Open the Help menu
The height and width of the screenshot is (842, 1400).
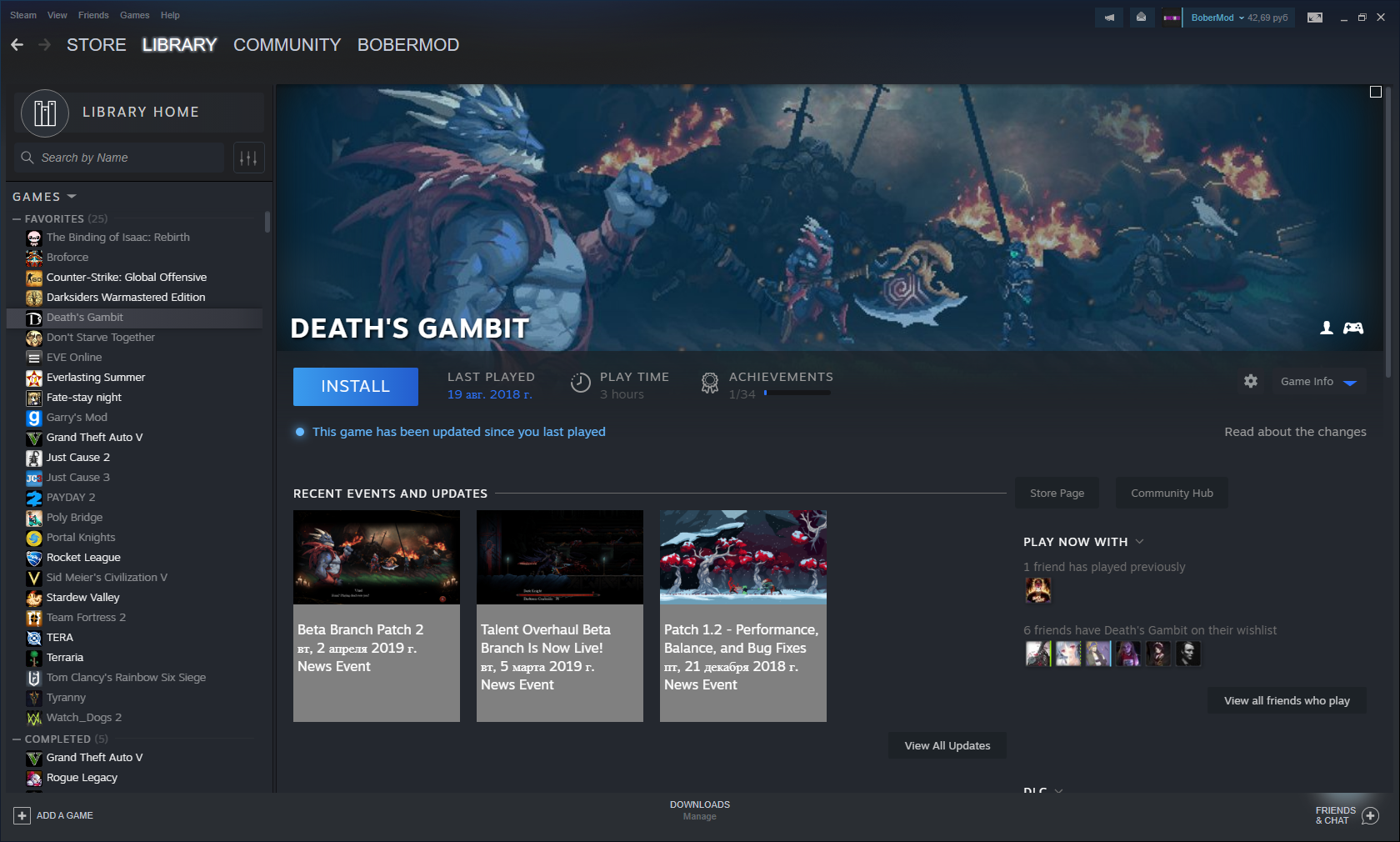pyautogui.click(x=170, y=15)
